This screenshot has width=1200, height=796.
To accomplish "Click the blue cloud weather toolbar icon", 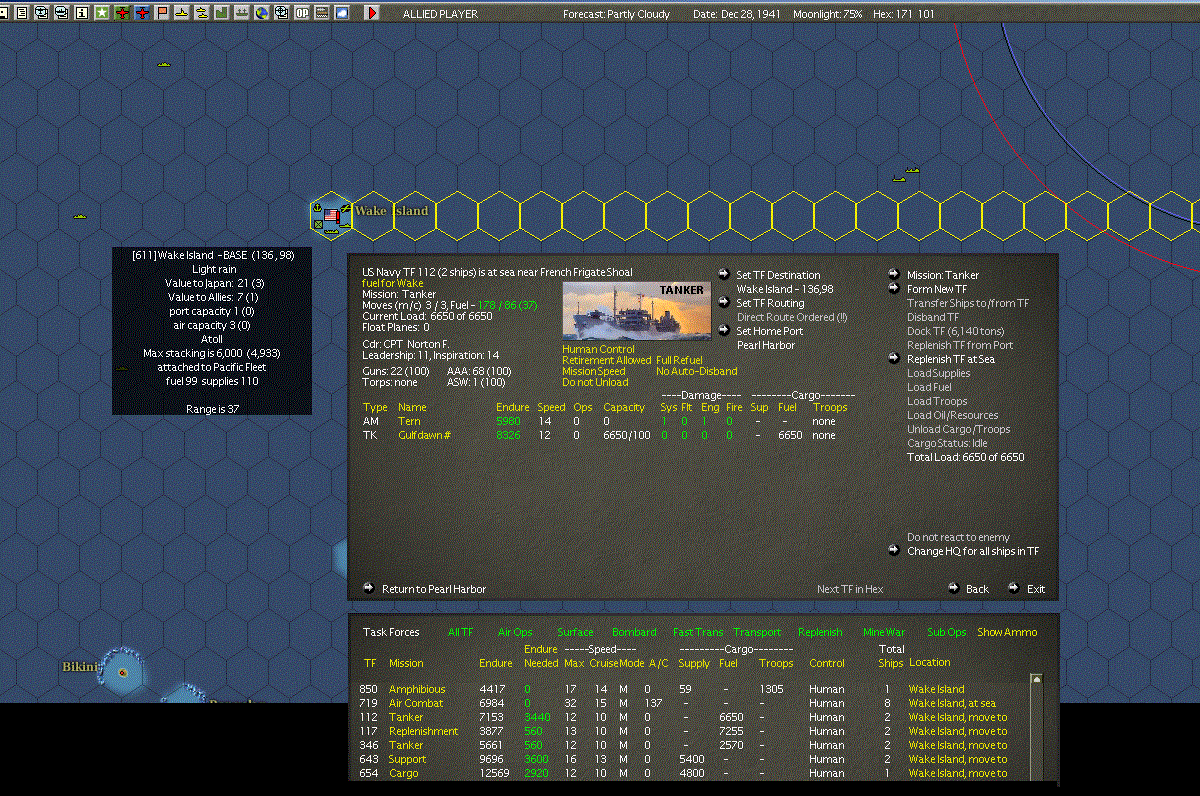I will coord(342,13).
